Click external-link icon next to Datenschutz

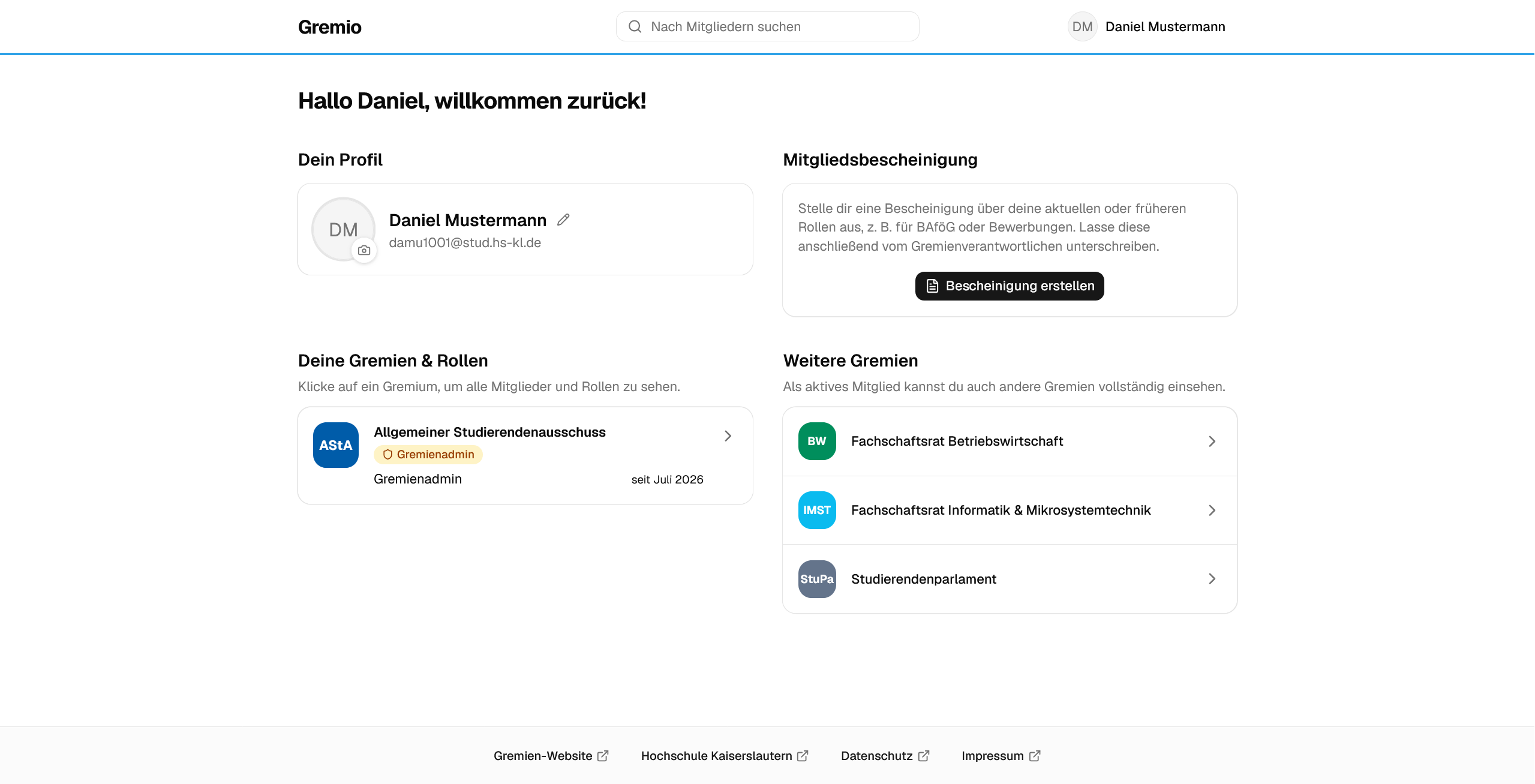point(924,756)
